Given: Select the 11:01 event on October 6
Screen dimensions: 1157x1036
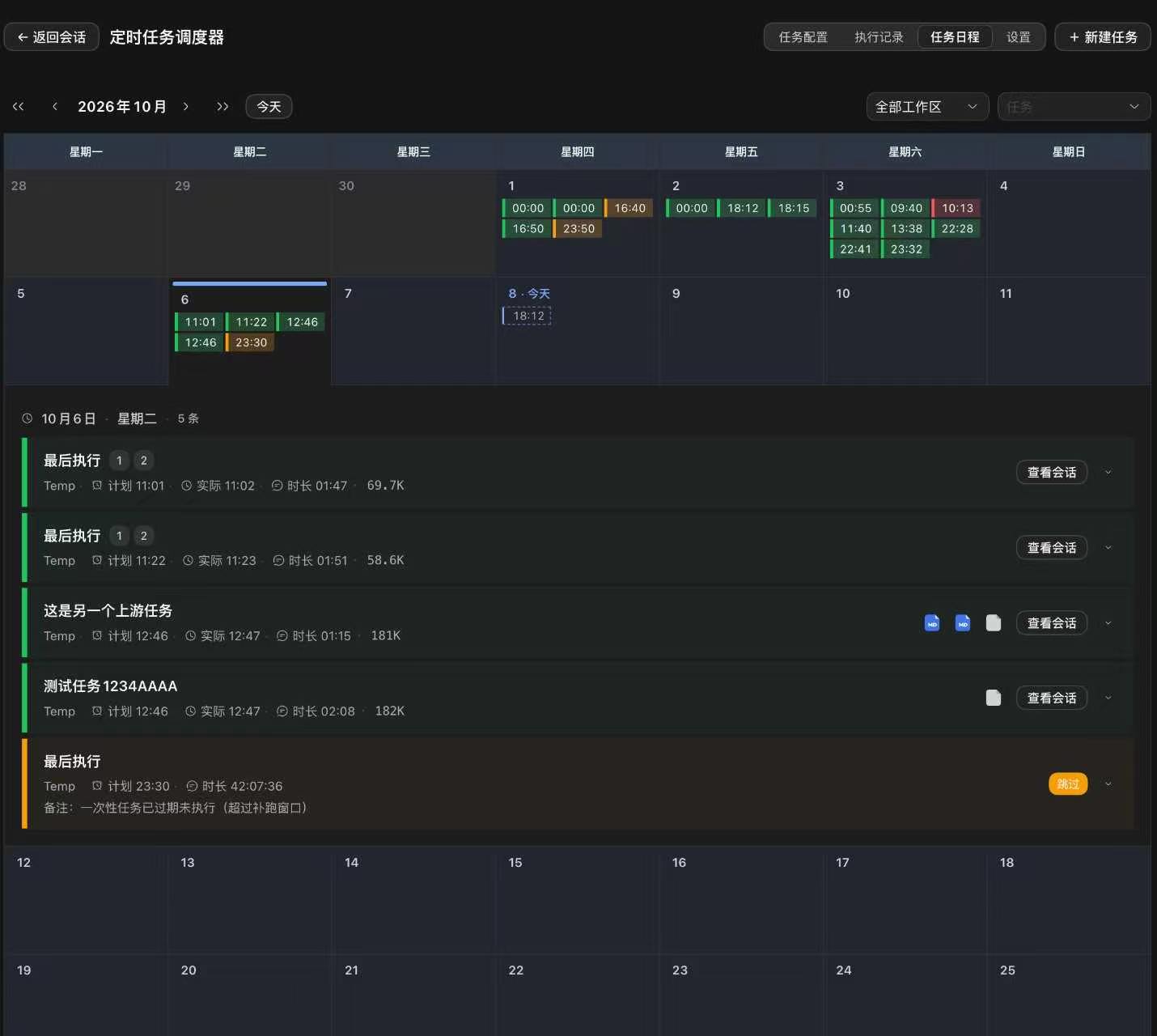Looking at the screenshot, I should (200, 322).
